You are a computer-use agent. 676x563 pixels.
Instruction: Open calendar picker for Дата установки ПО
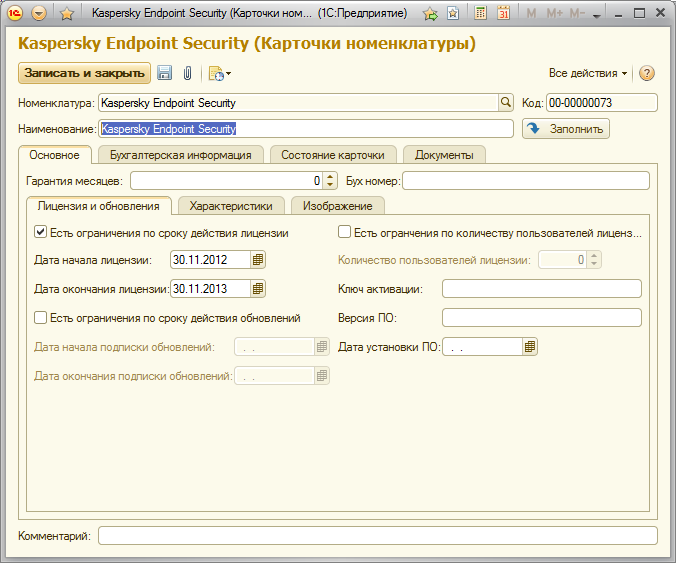[x=530, y=347]
